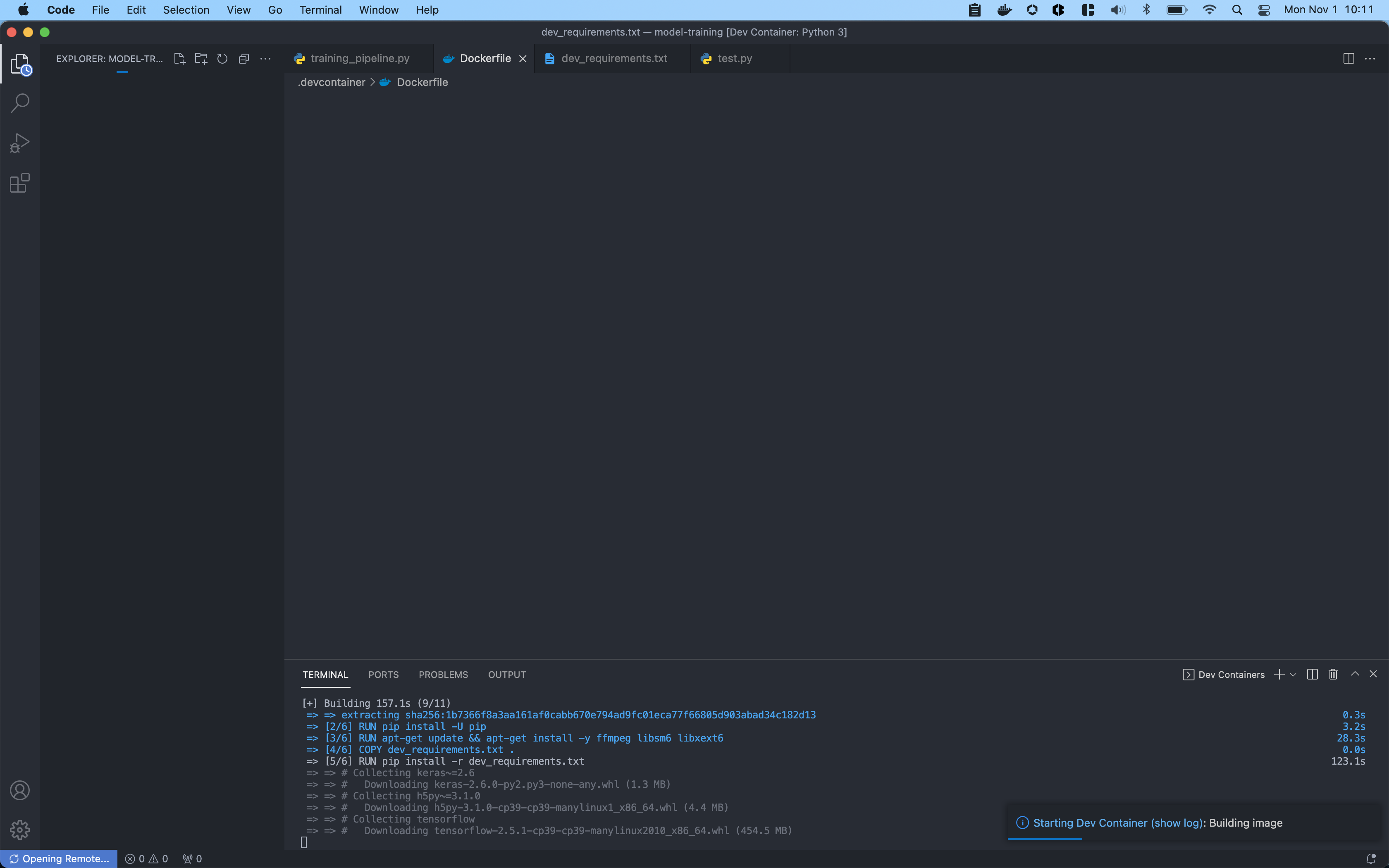Open the Search sidebar
Screen dimensions: 1389x868
tap(21, 102)
